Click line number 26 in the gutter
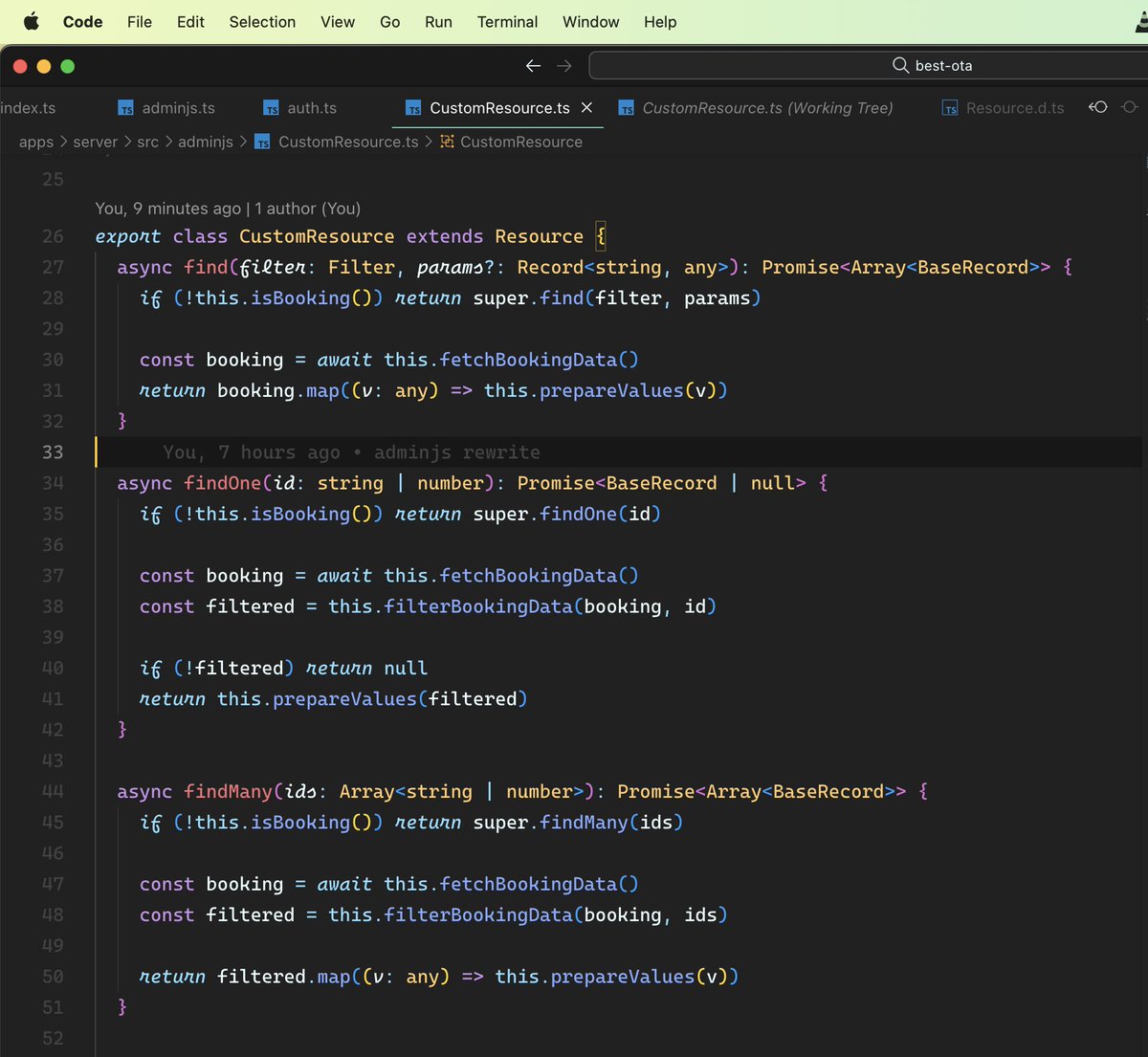 (53, 236)
